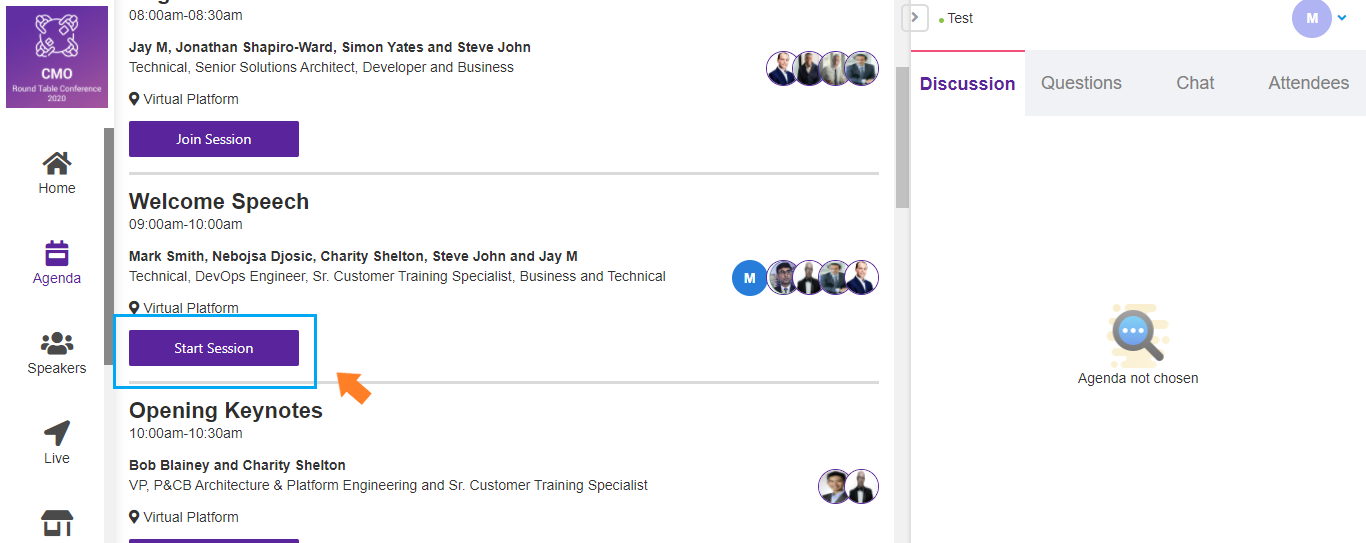Viewport: 1366px width, 543px height.
Task: Click the 10:00am-10:30am time text
Action: pos(186,433)
